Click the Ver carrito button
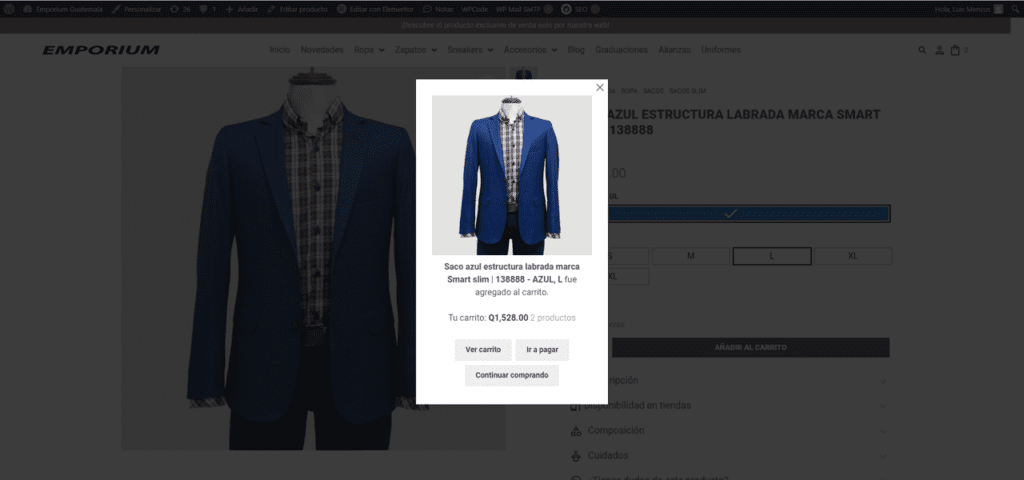Viewport: 1024px width, 480px height. pyautogui.click(x=483, y=349)
